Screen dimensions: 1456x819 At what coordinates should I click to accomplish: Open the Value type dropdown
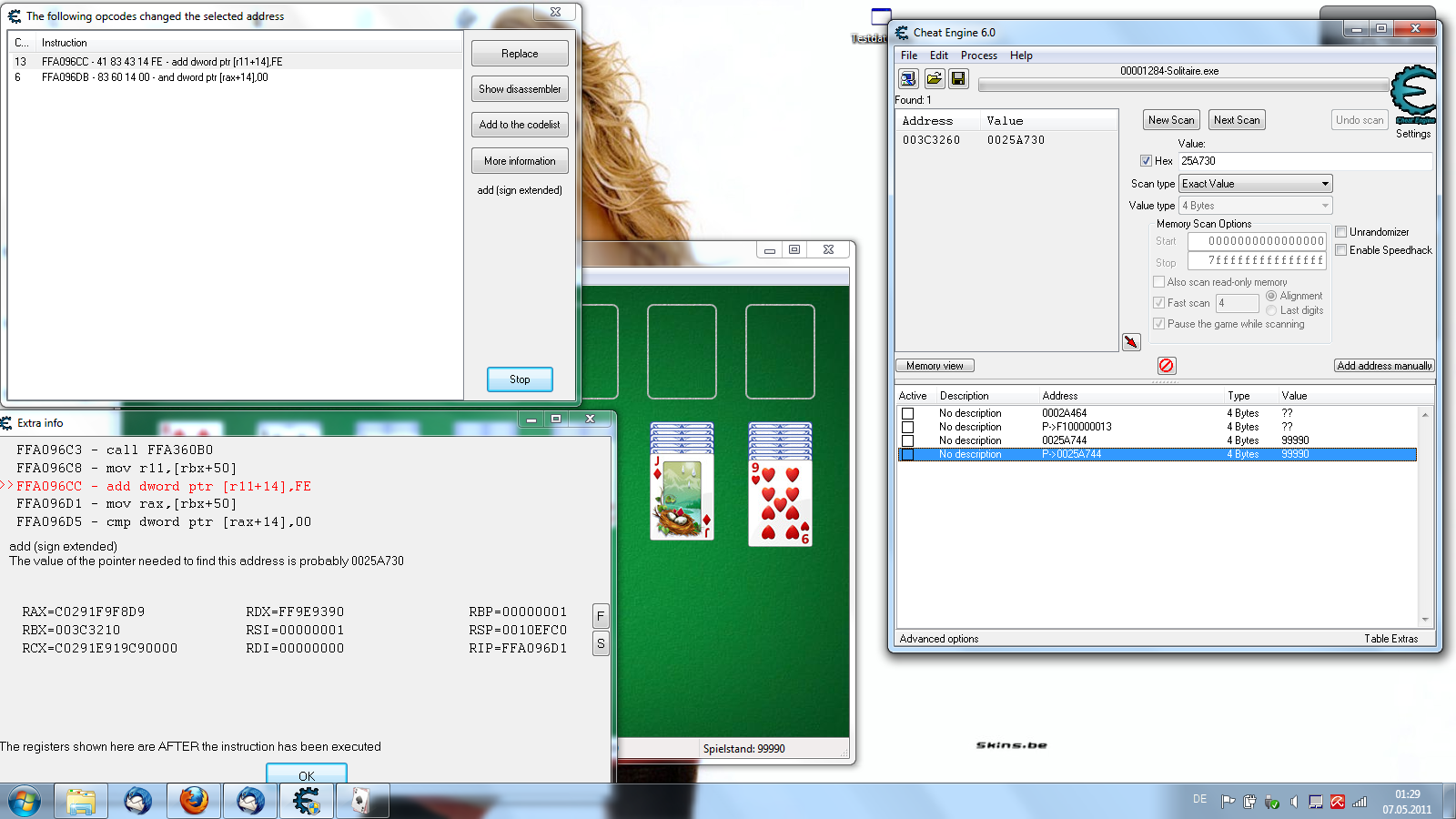[1255, 206]
